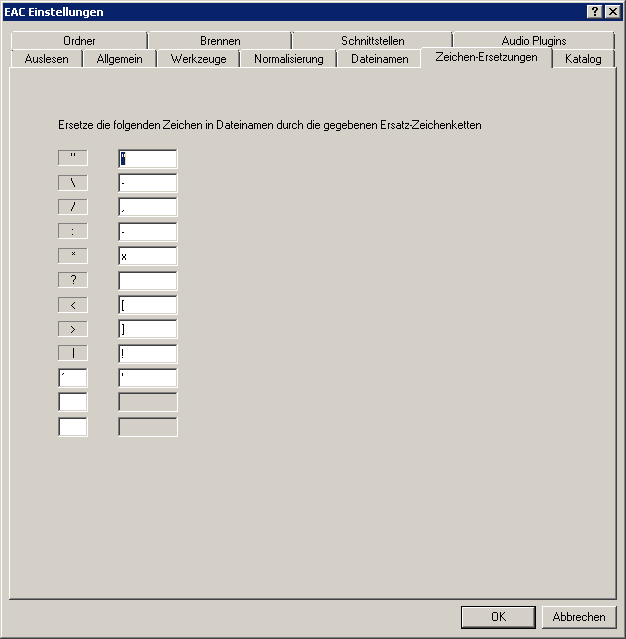626x639 pixels.
Task: Show the Katalog tab
Action: [x=583, y=59]
